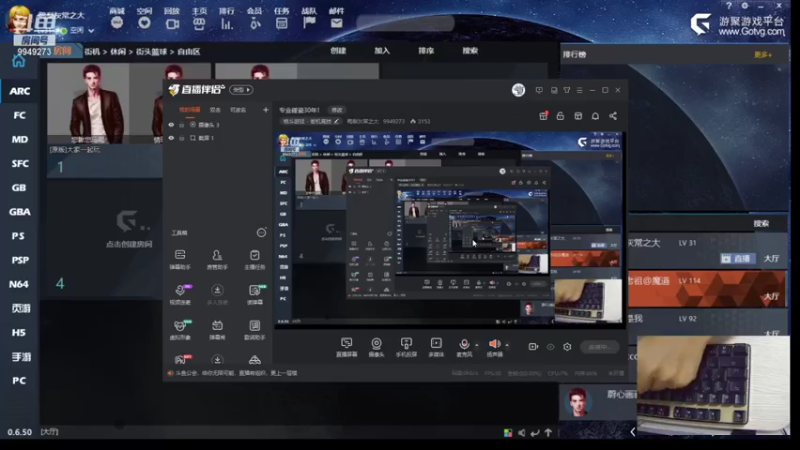
Task: Click the Gotvg top search field
Action: point(405,23)
